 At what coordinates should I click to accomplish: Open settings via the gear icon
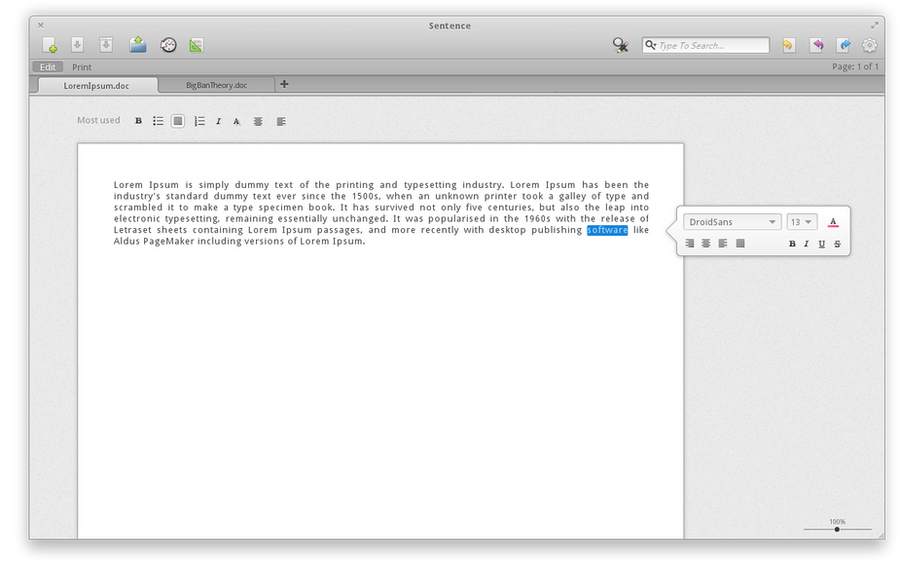pyautogui.click(x=870, y=45)
